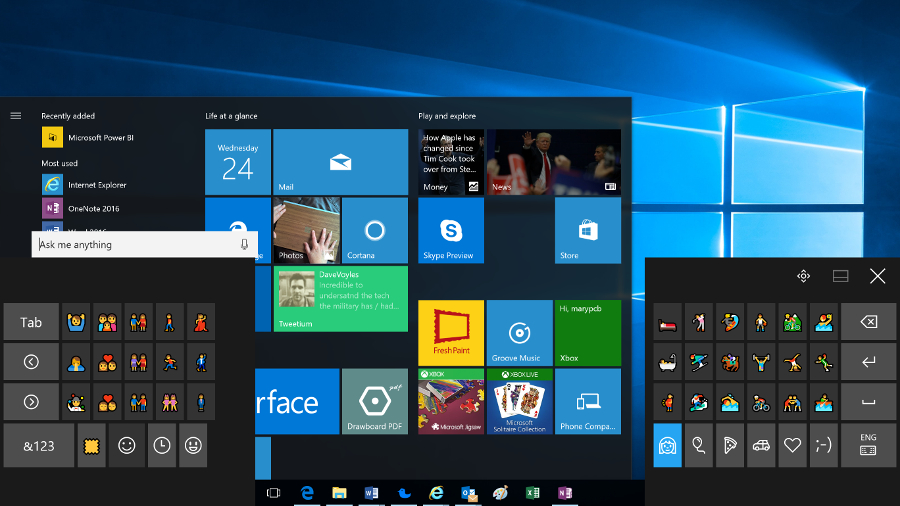Insert the cyclist emoji
This screenshot has width=900, height=506.
click(x=761, y=402)
